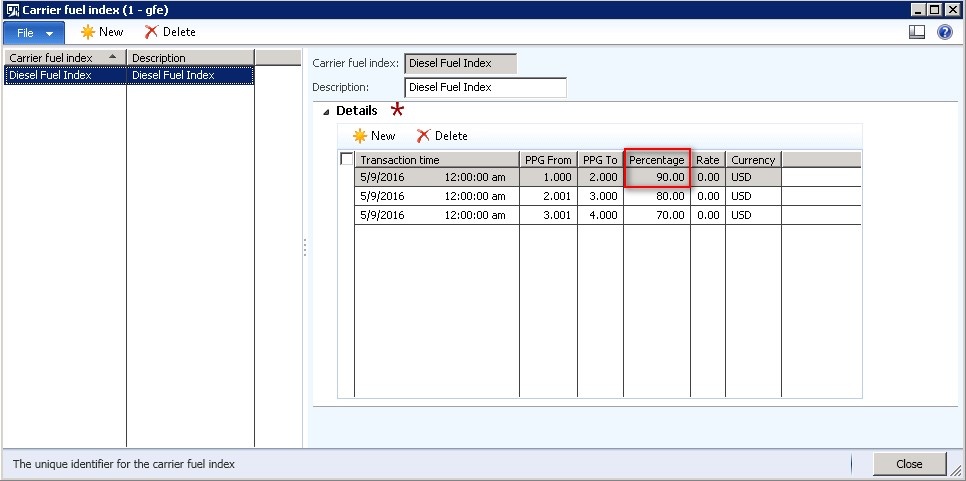Click the vertical splitter handle between panes

pos(305,248)
